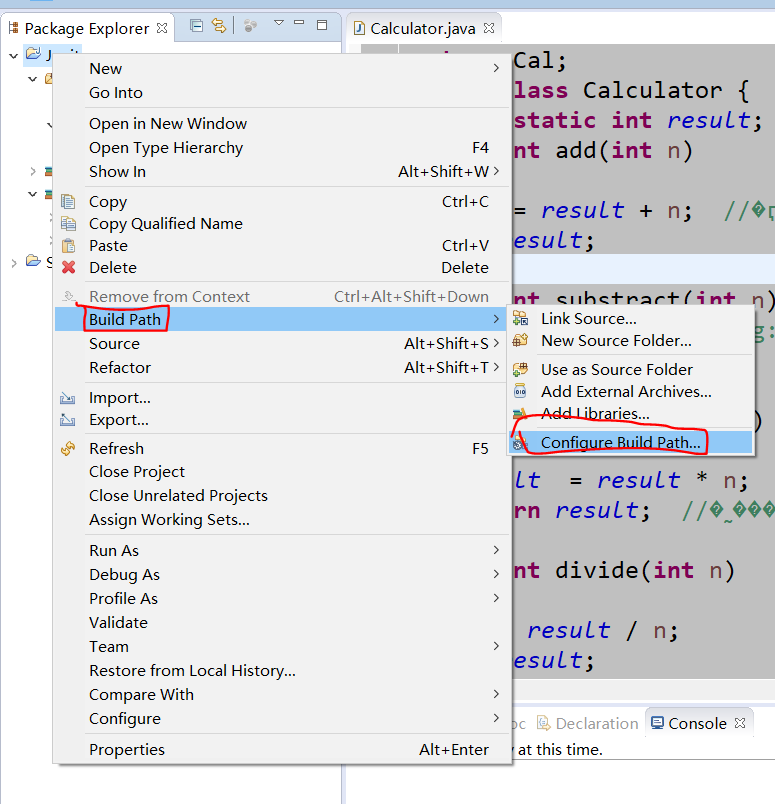775x804 pixels.
Task: Click the Link Source icon
Action: pyautogui.click(x=520, y=318)
